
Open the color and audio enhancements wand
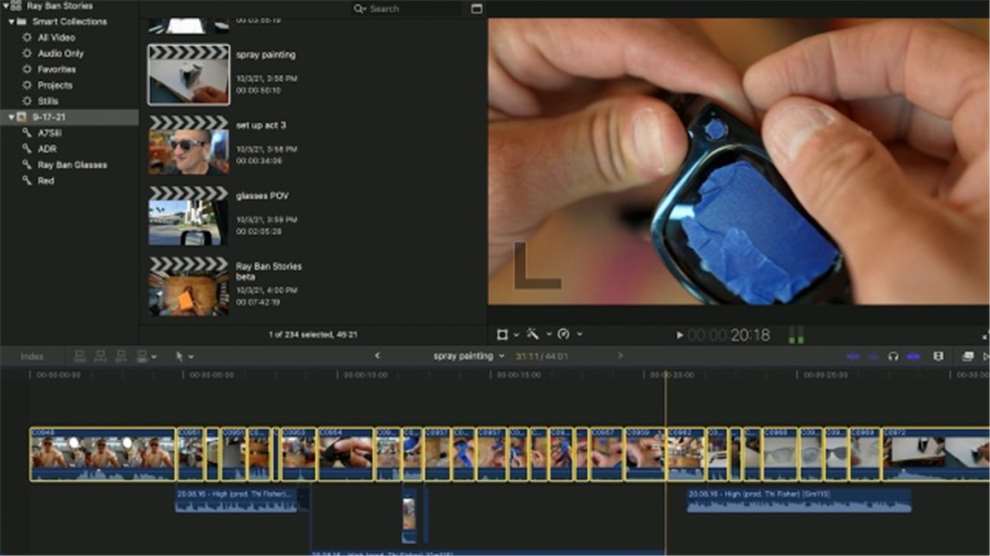coord(533,334)
